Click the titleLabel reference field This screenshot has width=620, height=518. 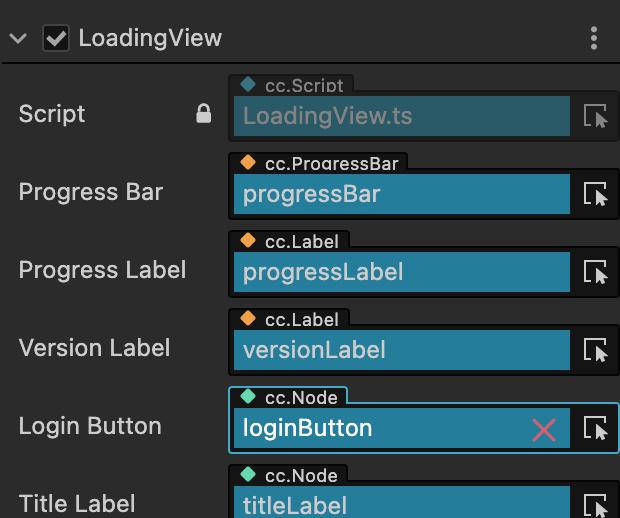pos(400,505)
